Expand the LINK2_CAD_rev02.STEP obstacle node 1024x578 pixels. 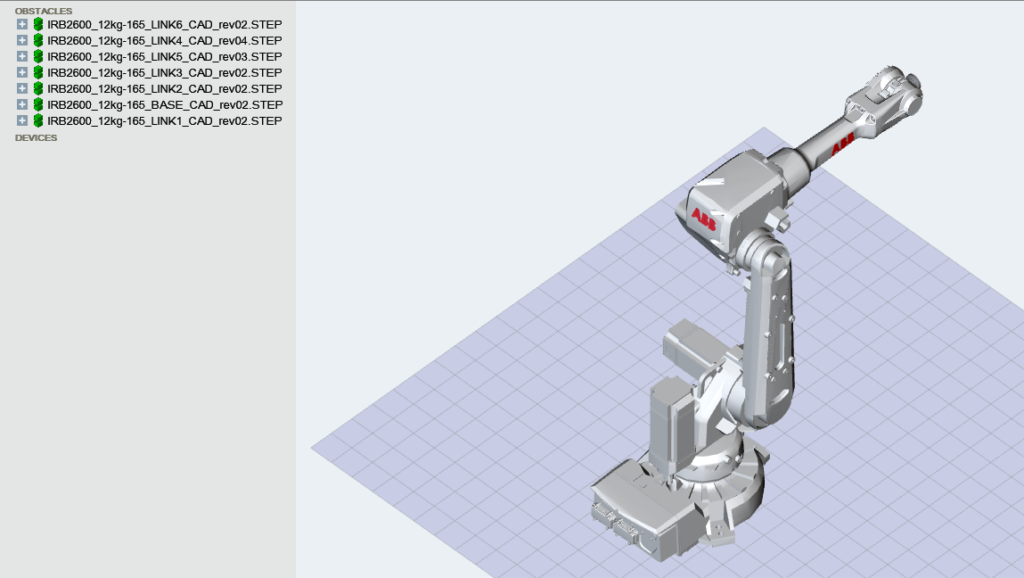coord(22,89)
